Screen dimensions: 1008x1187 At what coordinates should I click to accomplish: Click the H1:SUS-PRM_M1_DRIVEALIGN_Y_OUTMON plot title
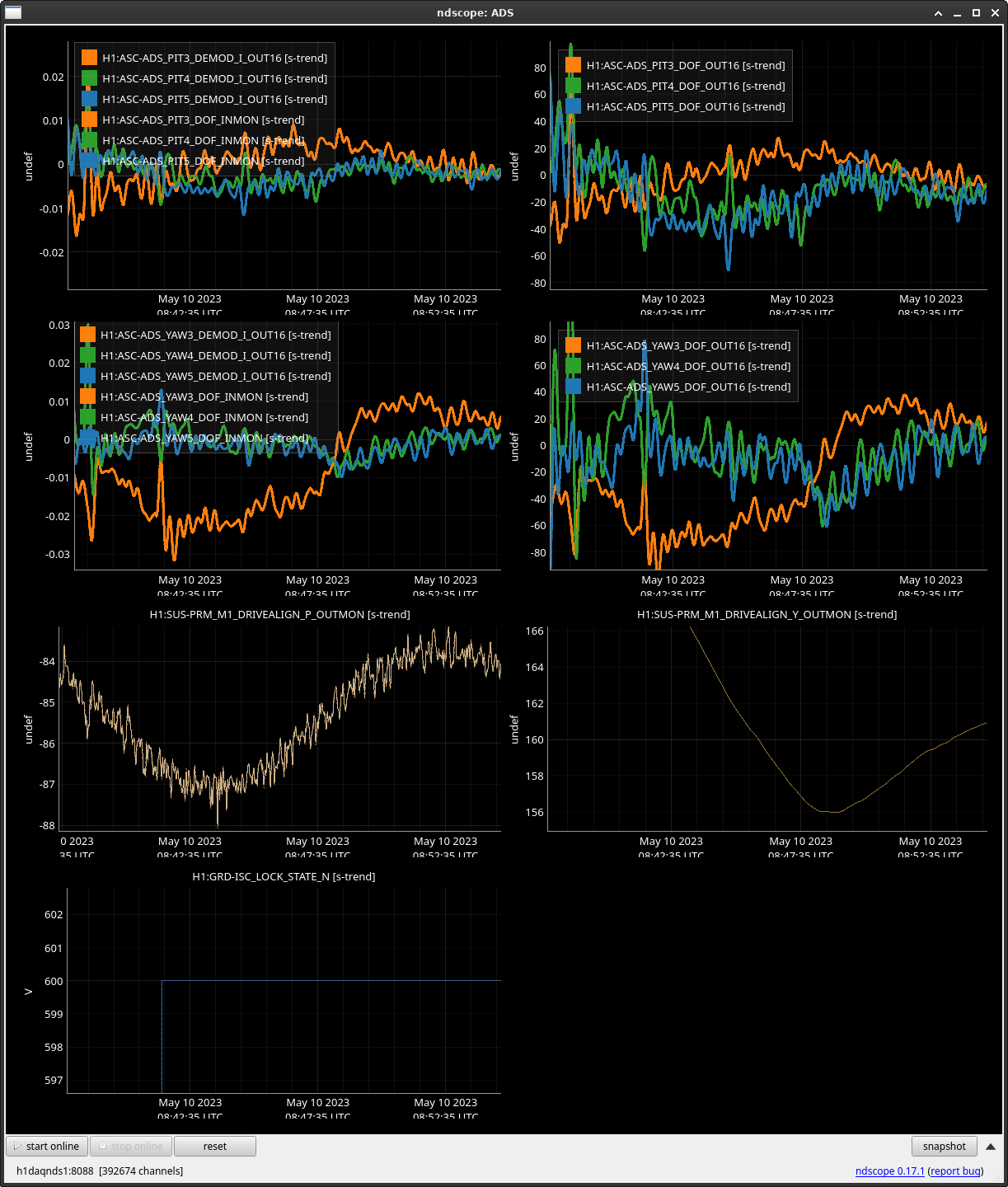pos(767,614)
